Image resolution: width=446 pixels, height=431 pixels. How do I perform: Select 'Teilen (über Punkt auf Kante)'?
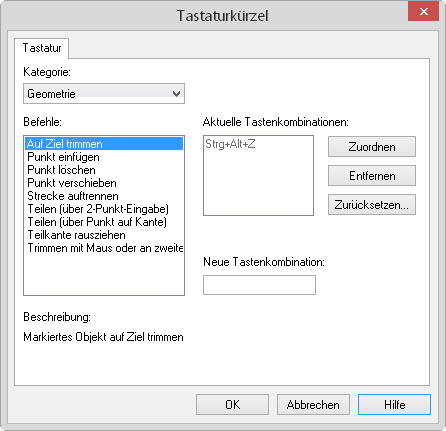(104, 222)
